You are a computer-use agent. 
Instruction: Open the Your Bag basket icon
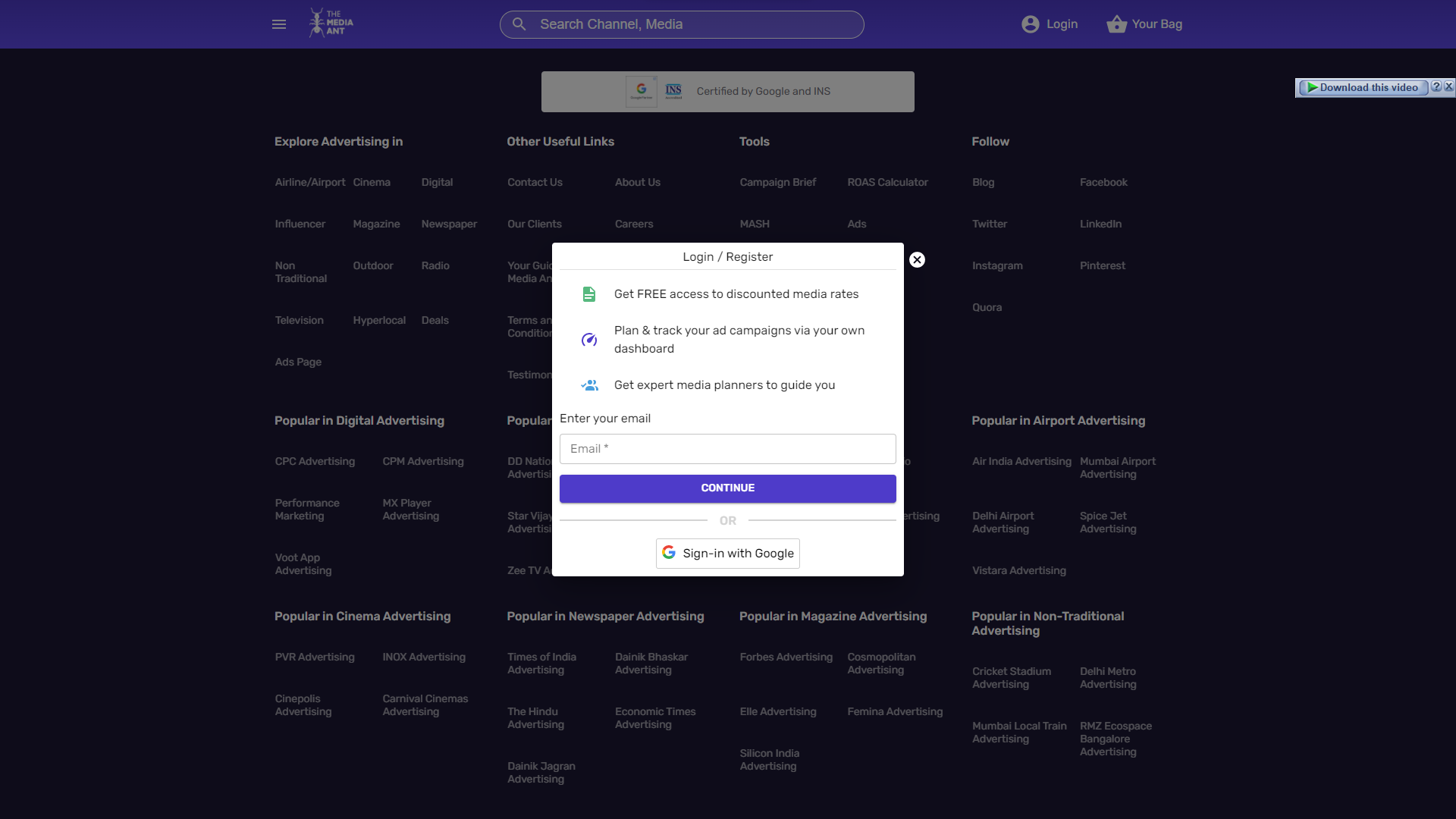[x=1116, y=24]
